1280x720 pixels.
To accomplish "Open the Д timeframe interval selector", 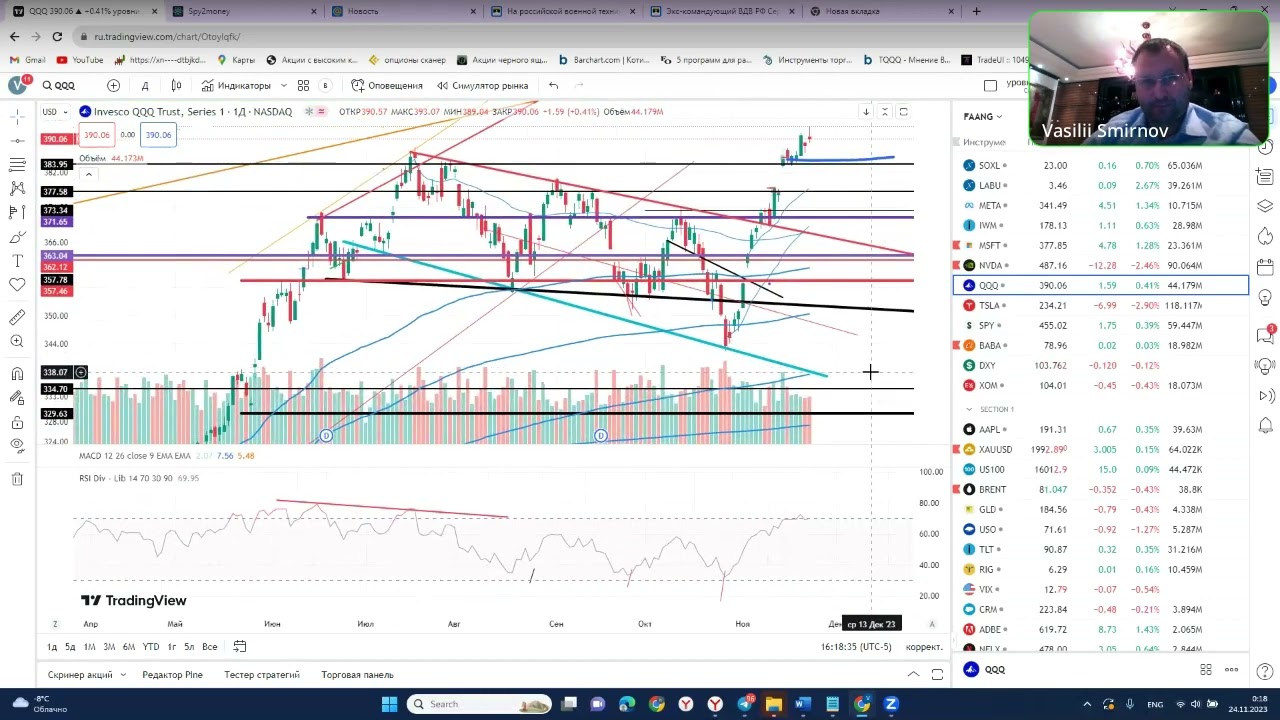I will [x=145, y=86].
